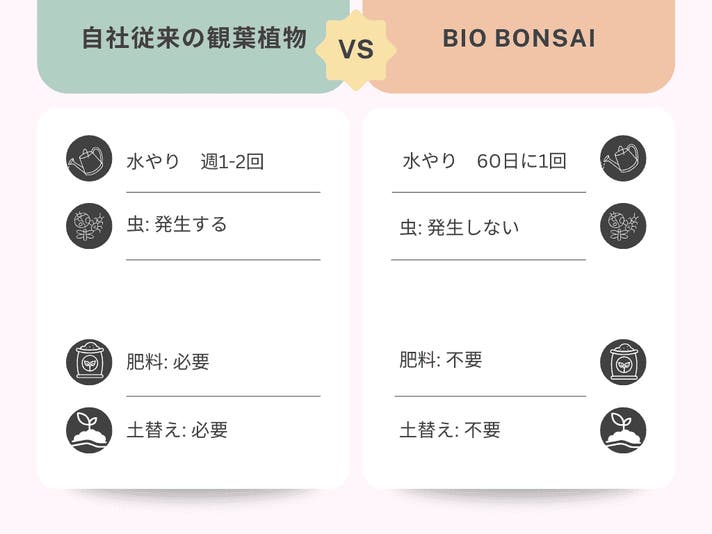Select the 肥料: 必要 text

coord(168,362)
